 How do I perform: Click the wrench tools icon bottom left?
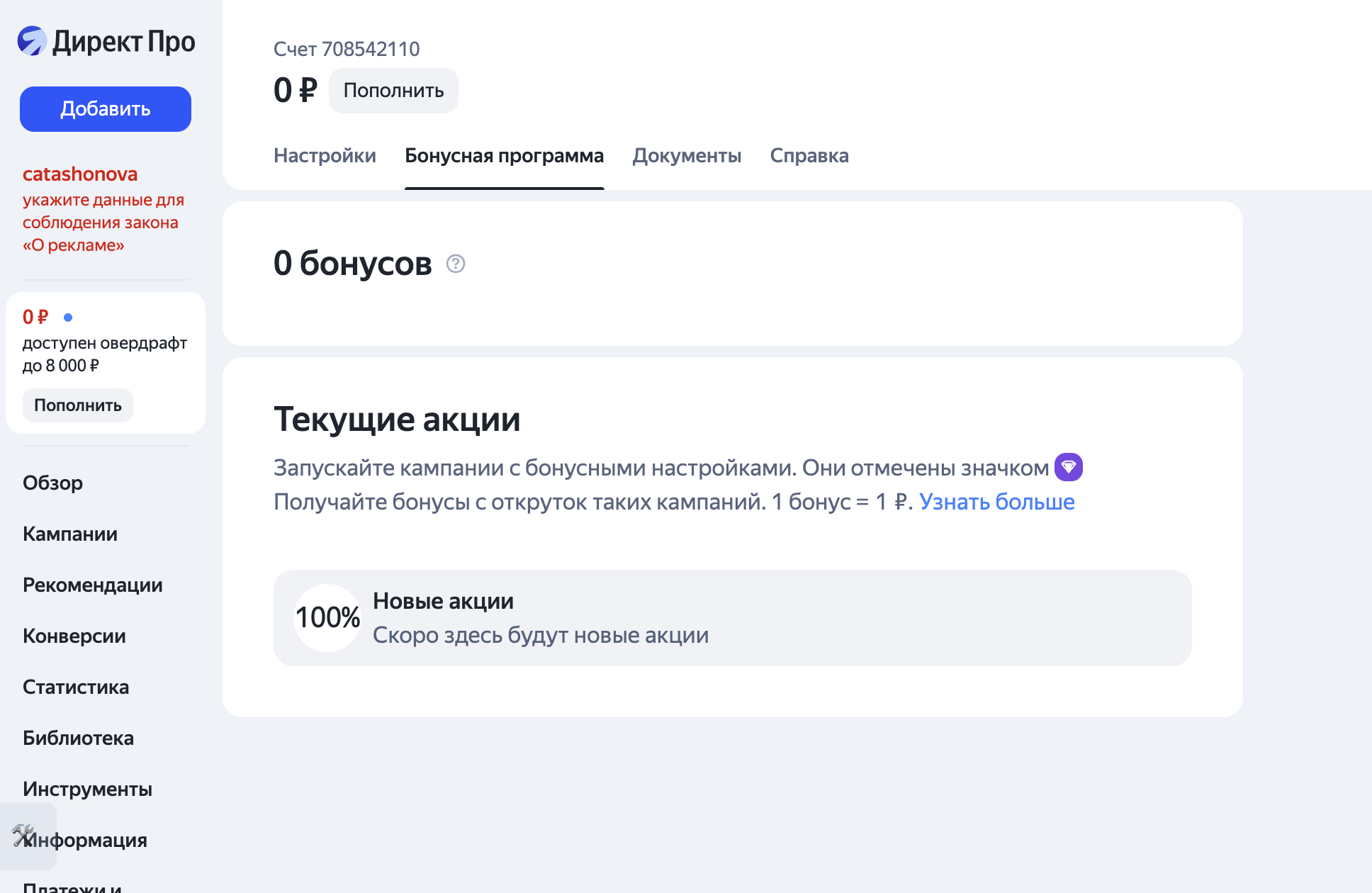tap(23, 836)
